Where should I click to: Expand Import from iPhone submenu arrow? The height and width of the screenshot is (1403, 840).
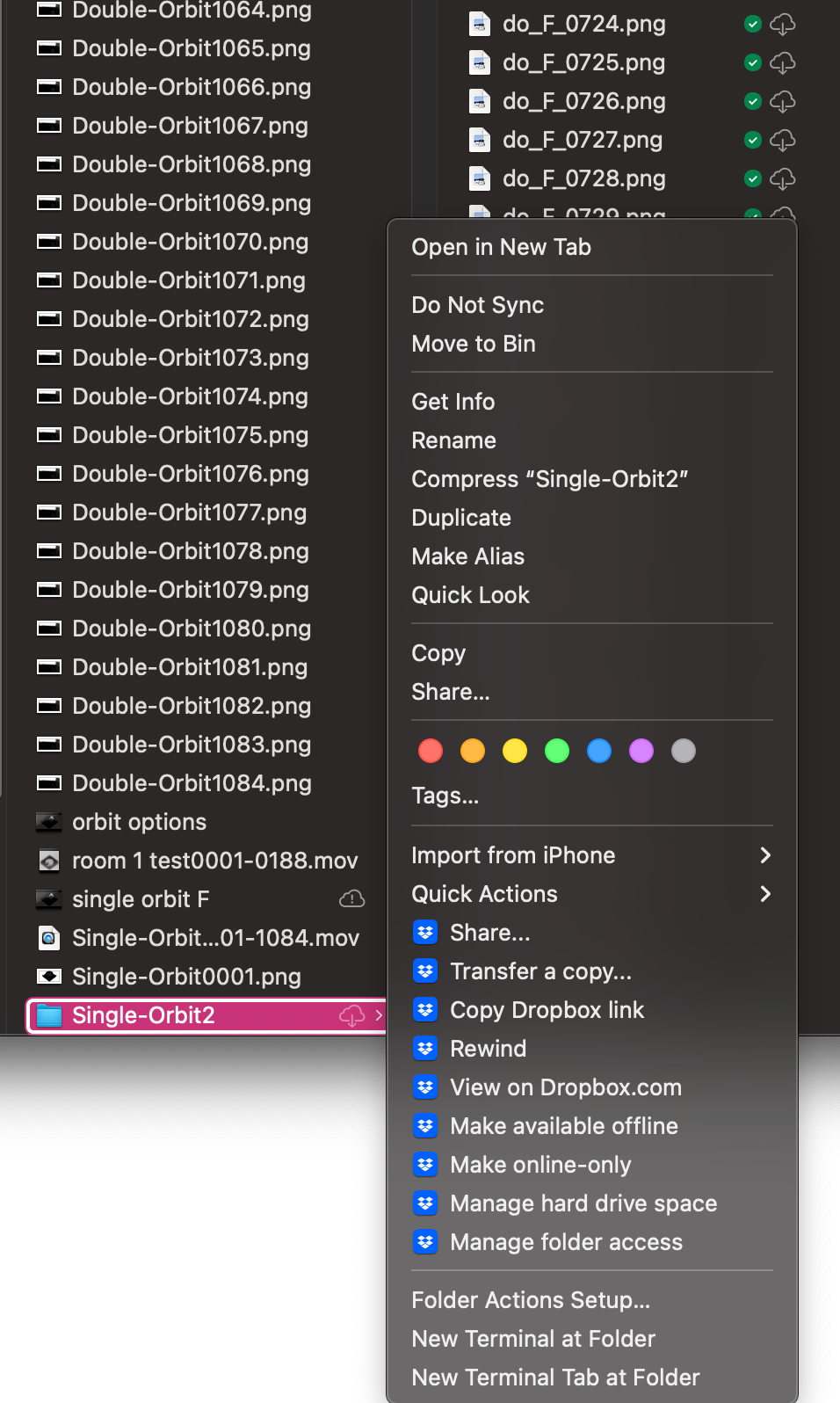[764, 855]
